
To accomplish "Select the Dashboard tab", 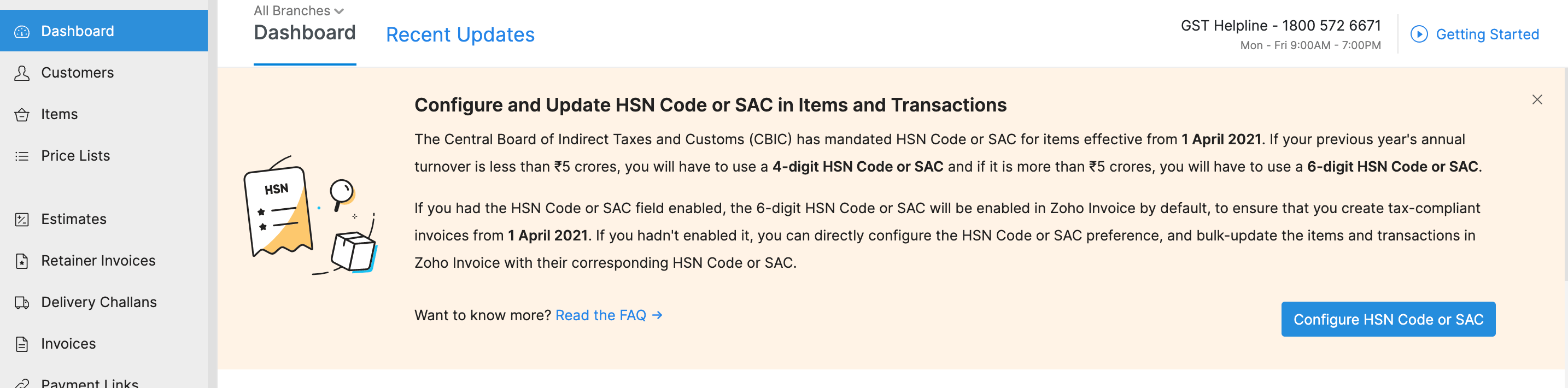I will coord(305,33).
